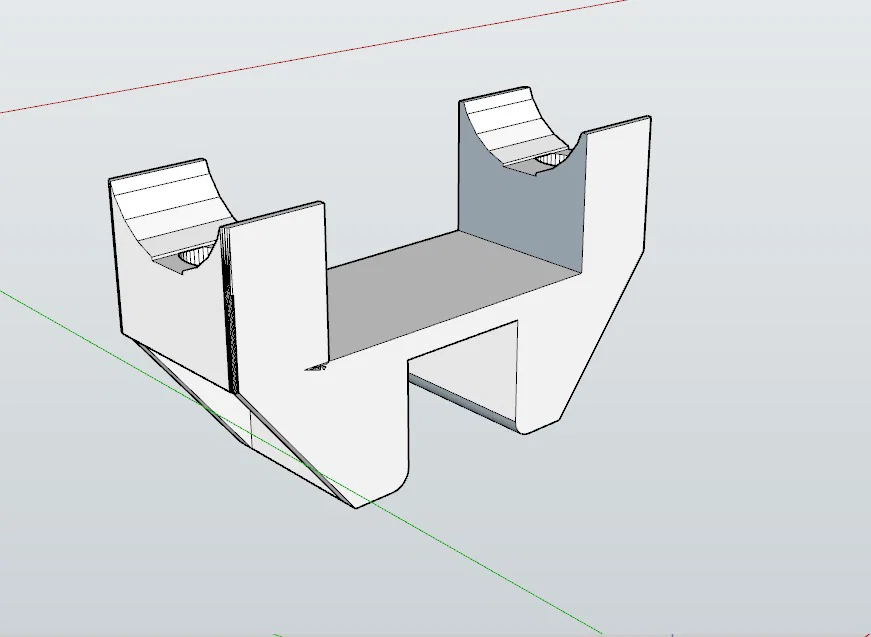
Task: Click the small hole in left saddle
Action: click(194, 257)
